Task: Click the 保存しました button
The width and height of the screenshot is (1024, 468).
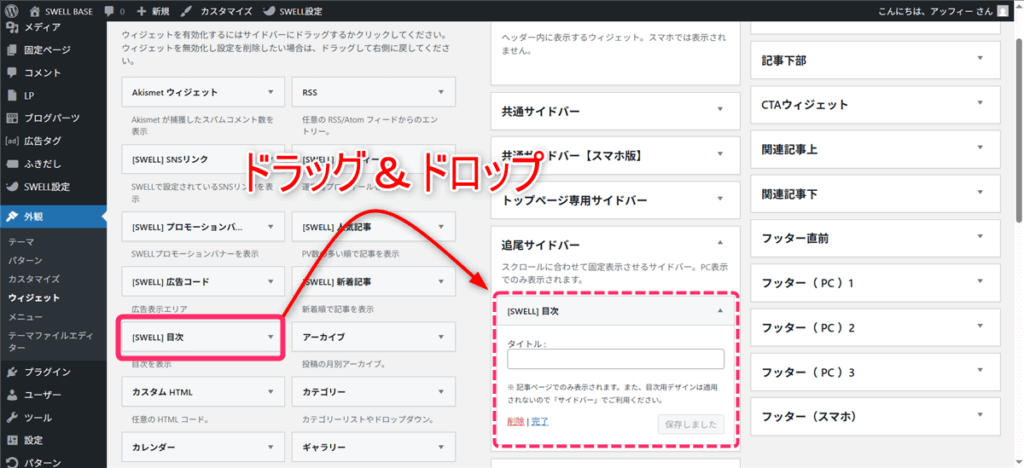Action: click(x=691, y=424)
